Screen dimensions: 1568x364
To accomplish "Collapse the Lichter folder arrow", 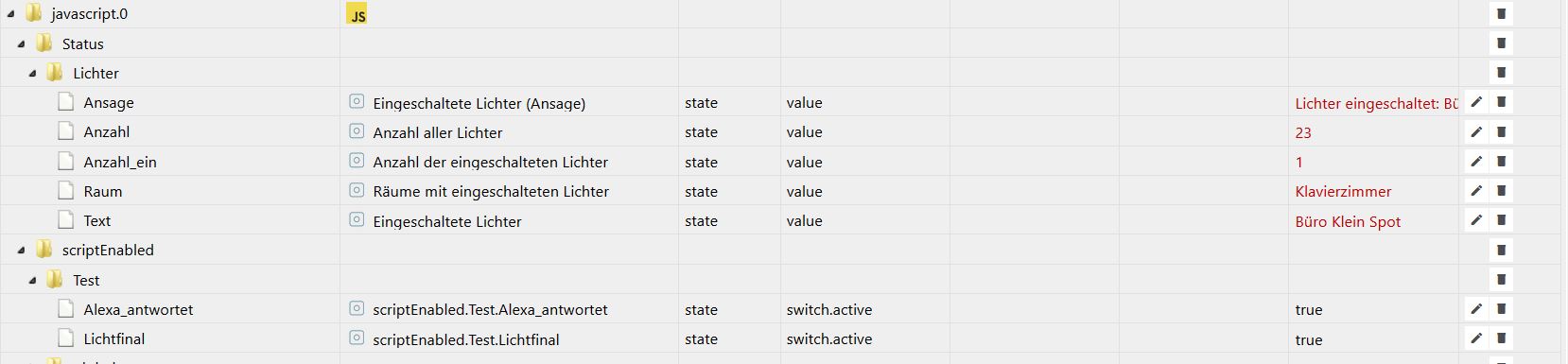I will click(x=32, y=73).
